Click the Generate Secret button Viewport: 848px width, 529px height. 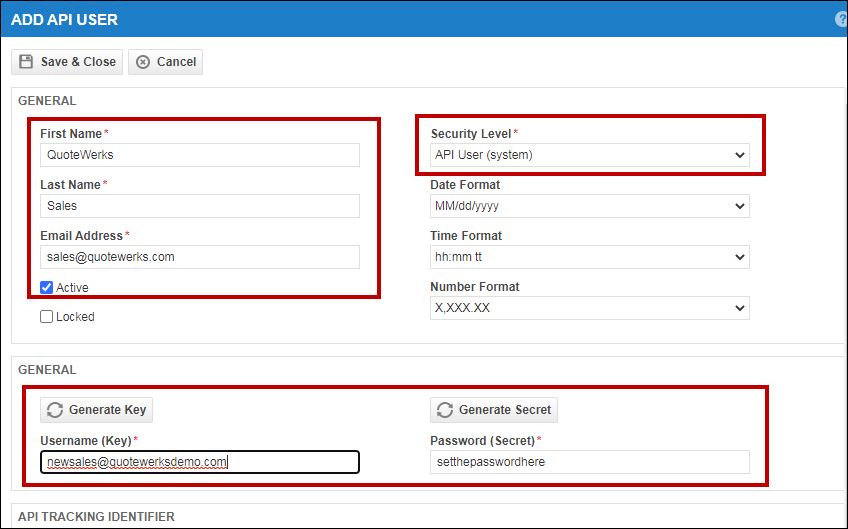pyautogui.click(x=494, y=410)
